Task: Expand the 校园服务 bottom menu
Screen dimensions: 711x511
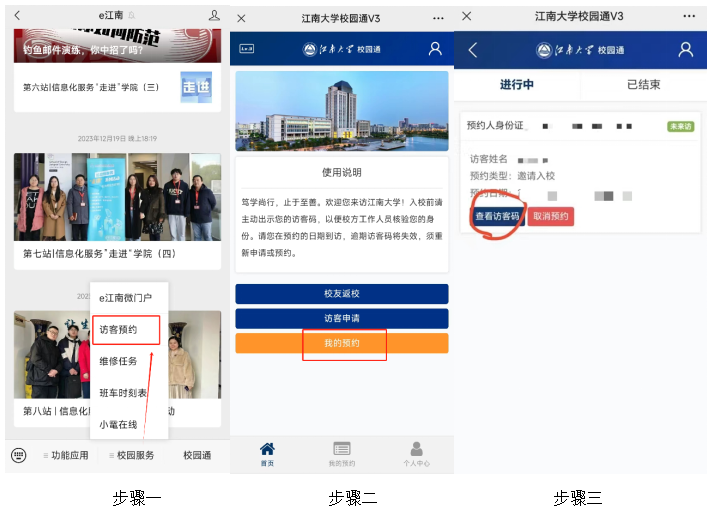Action: point(131,455)
